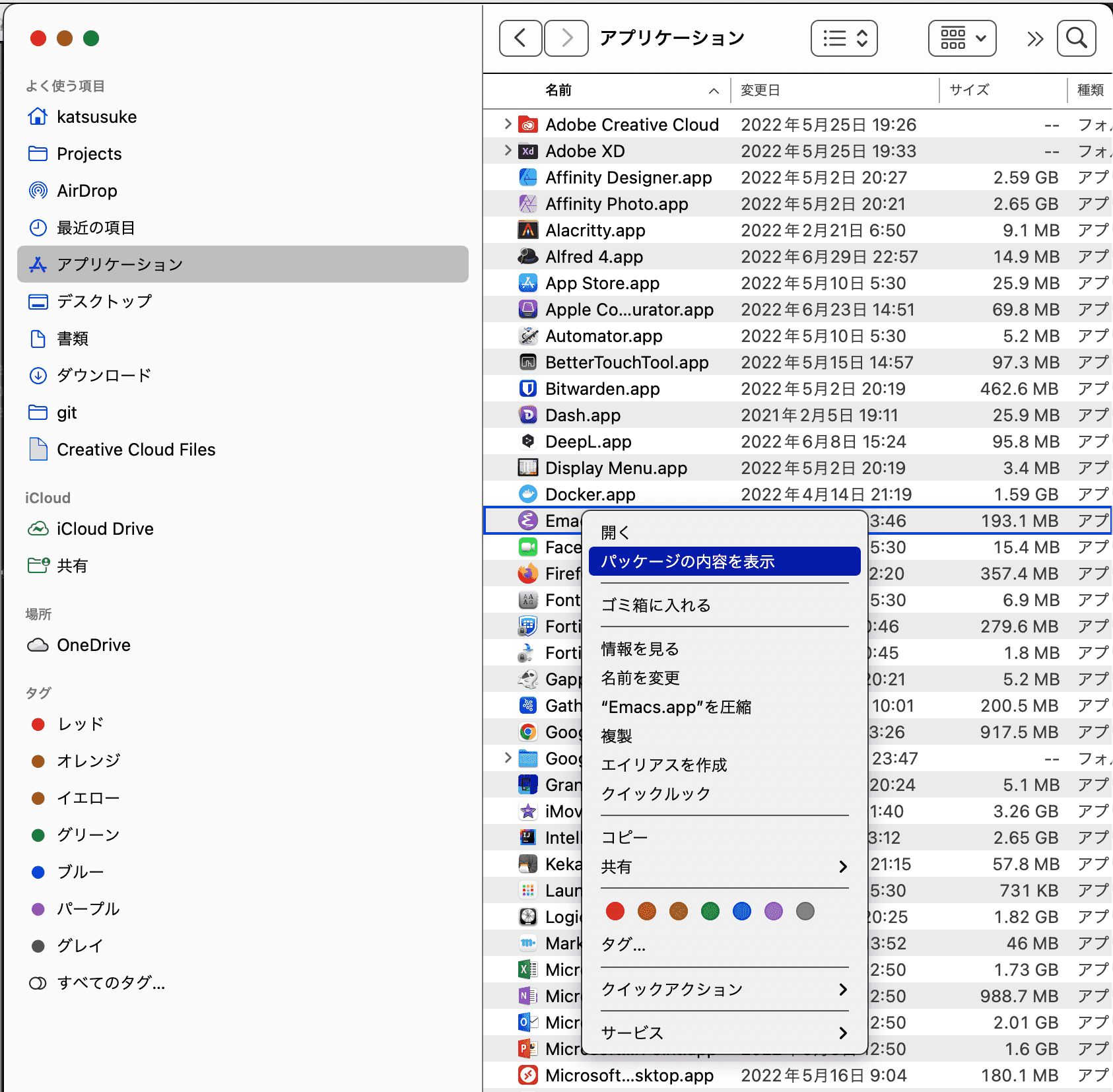Click the Bitwarden.app shield icon

527,389
